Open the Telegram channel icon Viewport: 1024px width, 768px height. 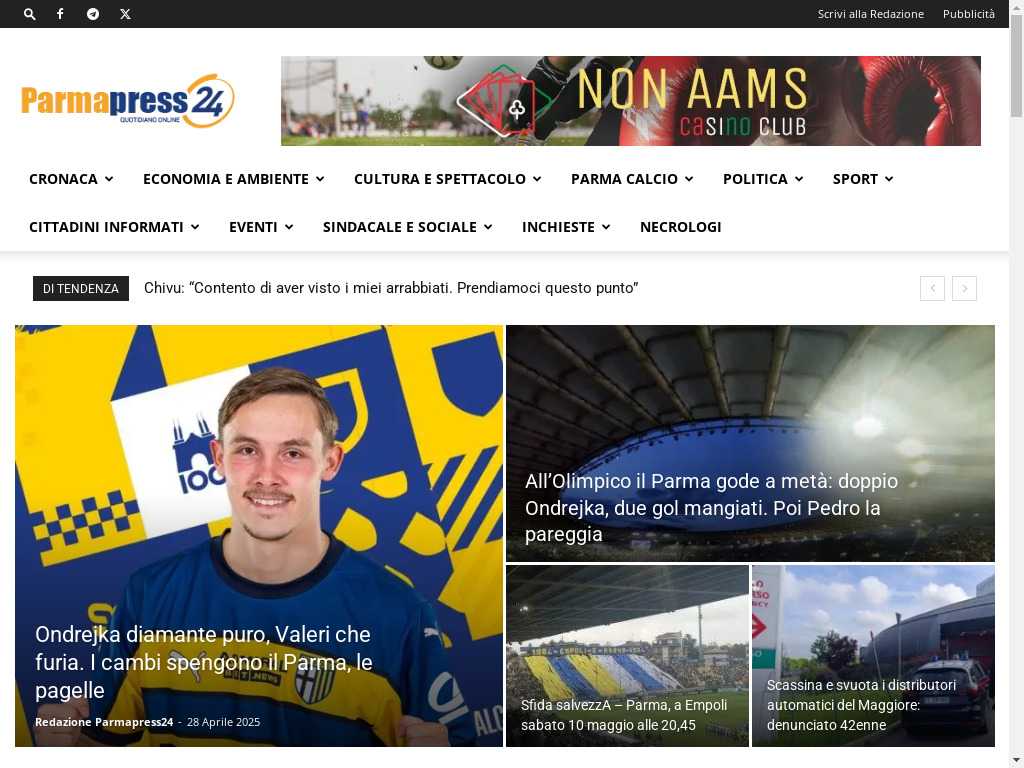pyautogui.click(x=93, y=14)
